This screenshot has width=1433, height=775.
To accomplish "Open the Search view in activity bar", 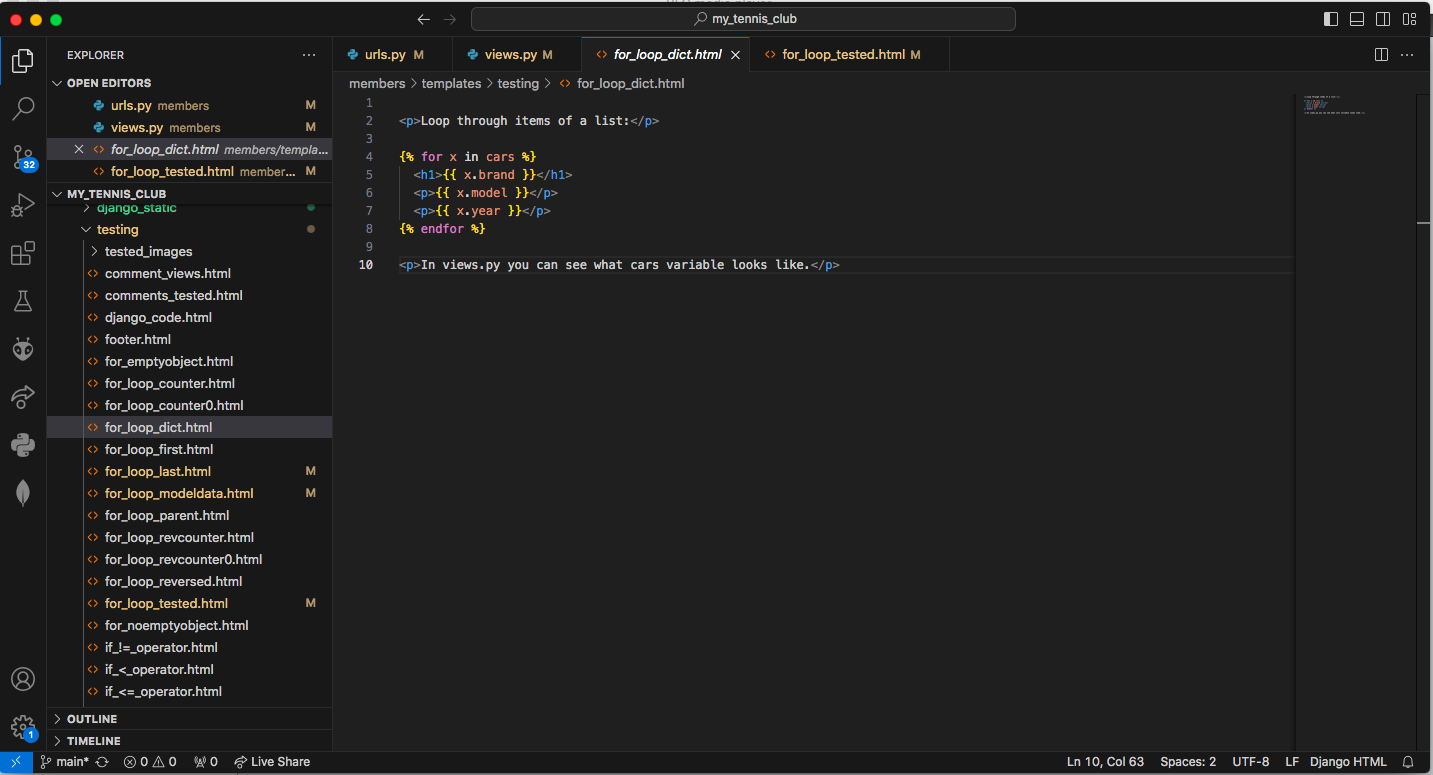I will [x=23, y=108].
